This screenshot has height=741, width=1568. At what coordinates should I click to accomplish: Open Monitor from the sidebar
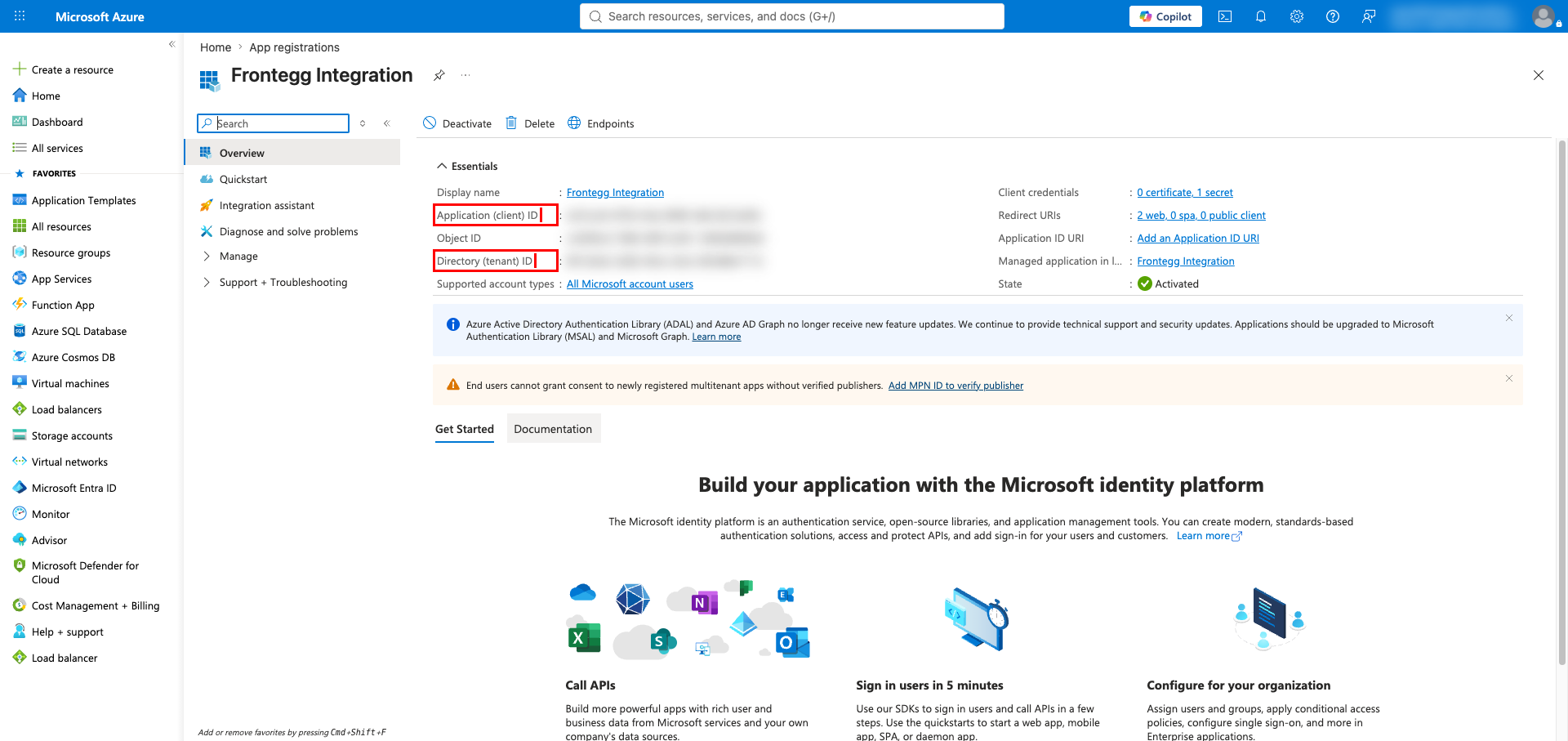pyautogui.click(x=51, y=514)
